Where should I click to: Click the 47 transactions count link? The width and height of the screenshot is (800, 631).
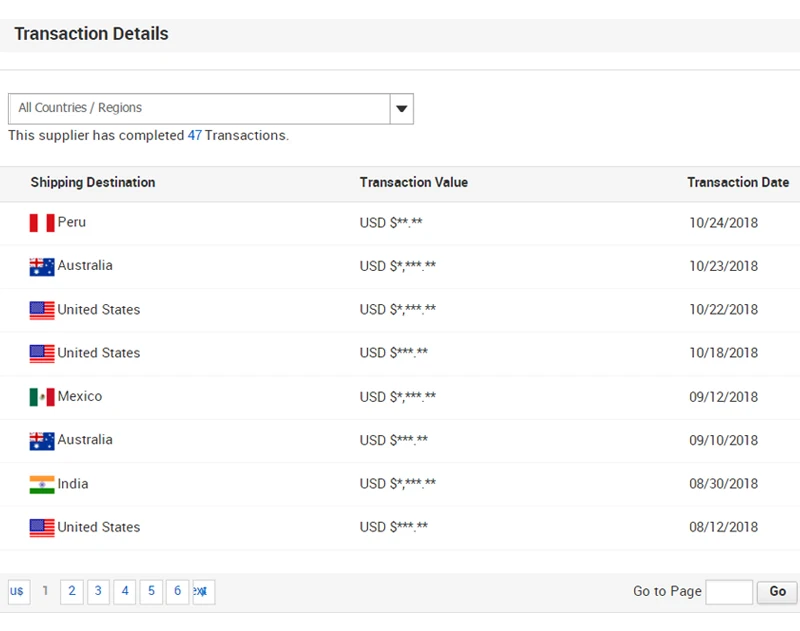pyautogui.click(x=194, y=136)
